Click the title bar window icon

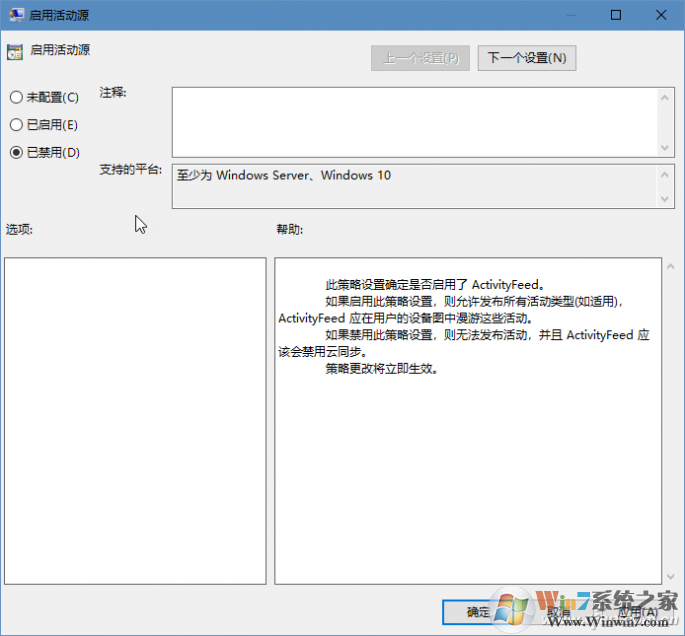pyautogui.click(x=17, y=15)
